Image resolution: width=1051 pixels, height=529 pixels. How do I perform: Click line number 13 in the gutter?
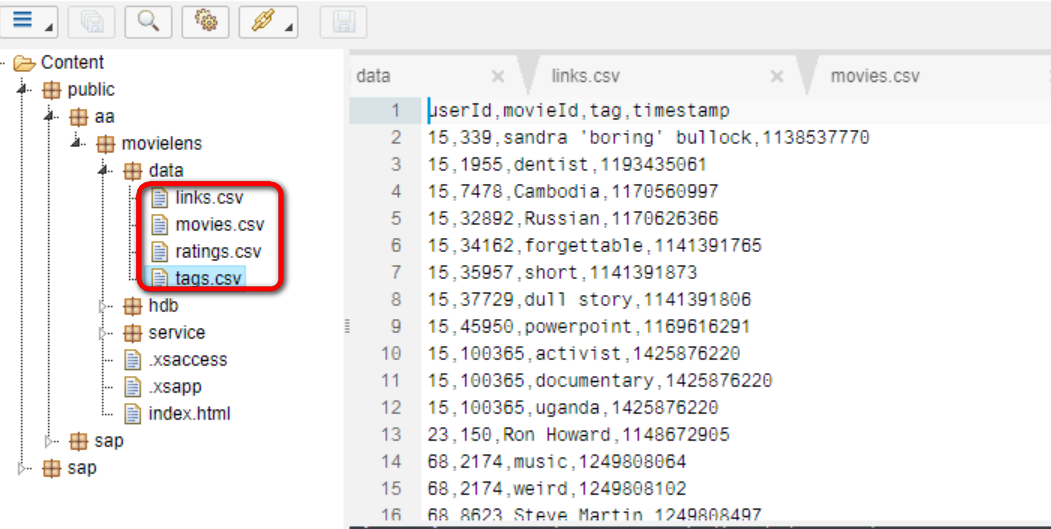391,434
